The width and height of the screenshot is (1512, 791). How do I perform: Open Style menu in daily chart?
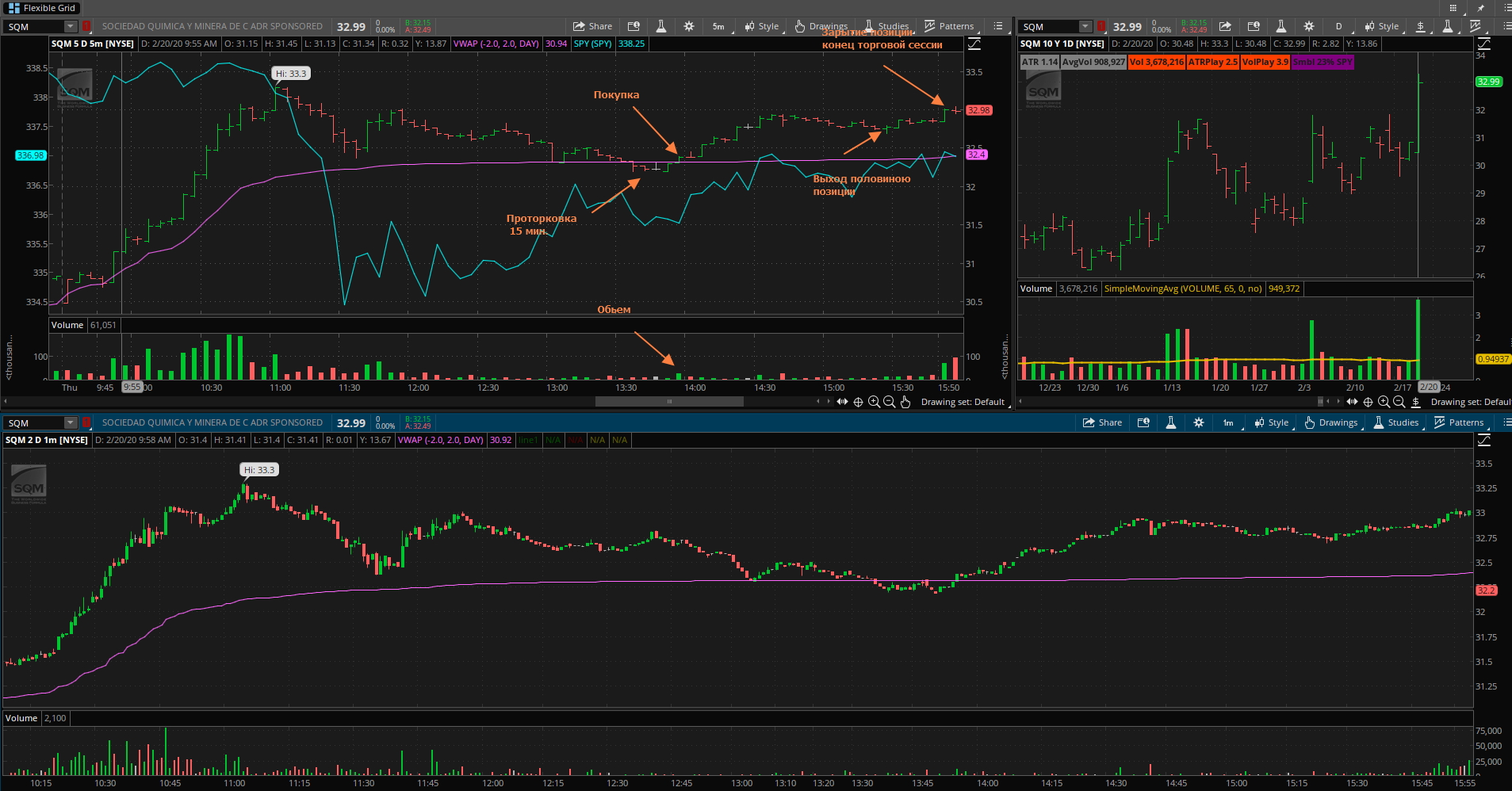point(1382,26)
